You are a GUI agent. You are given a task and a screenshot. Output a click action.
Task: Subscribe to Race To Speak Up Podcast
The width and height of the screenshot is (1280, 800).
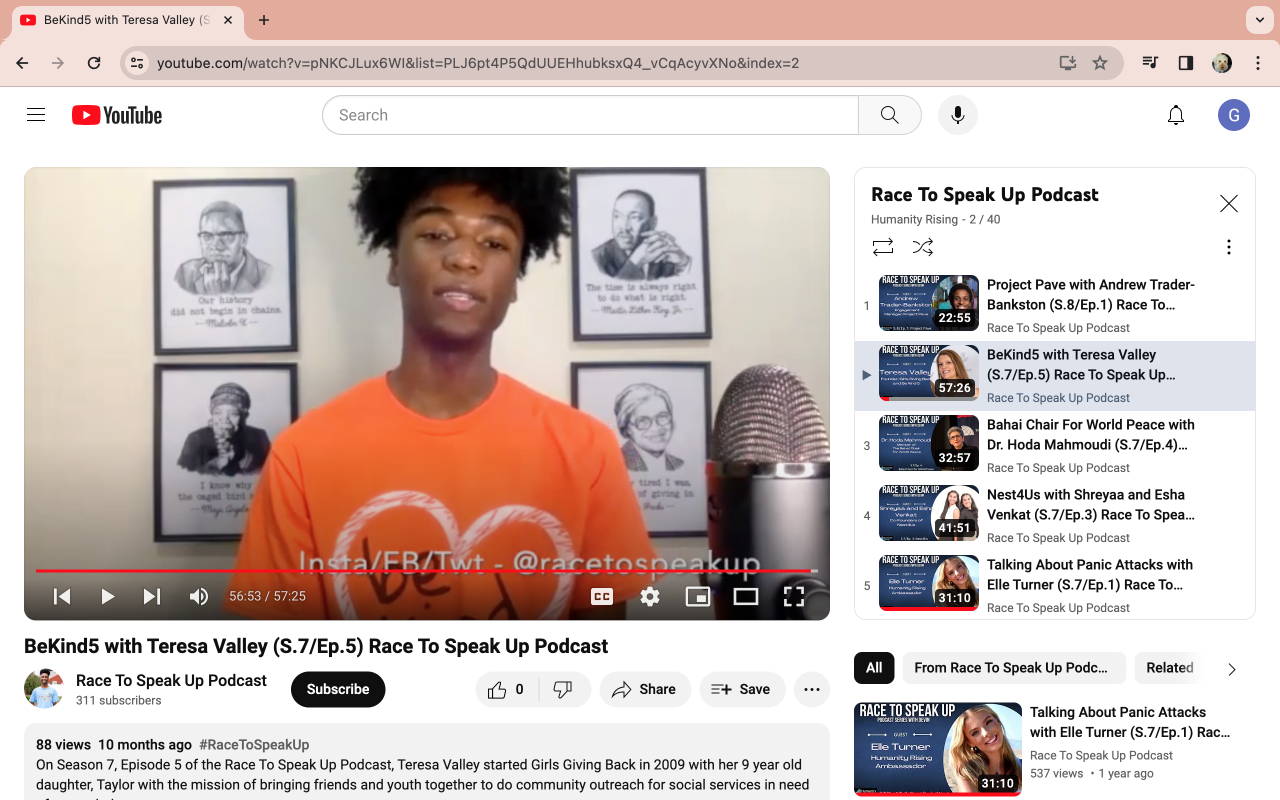point(338,689)
